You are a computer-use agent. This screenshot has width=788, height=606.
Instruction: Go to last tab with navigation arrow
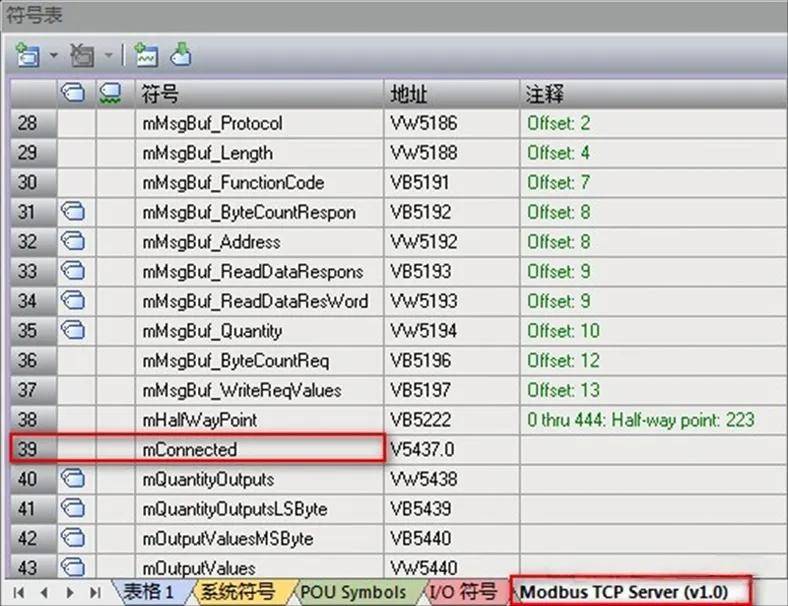click(x=95, y=592)
